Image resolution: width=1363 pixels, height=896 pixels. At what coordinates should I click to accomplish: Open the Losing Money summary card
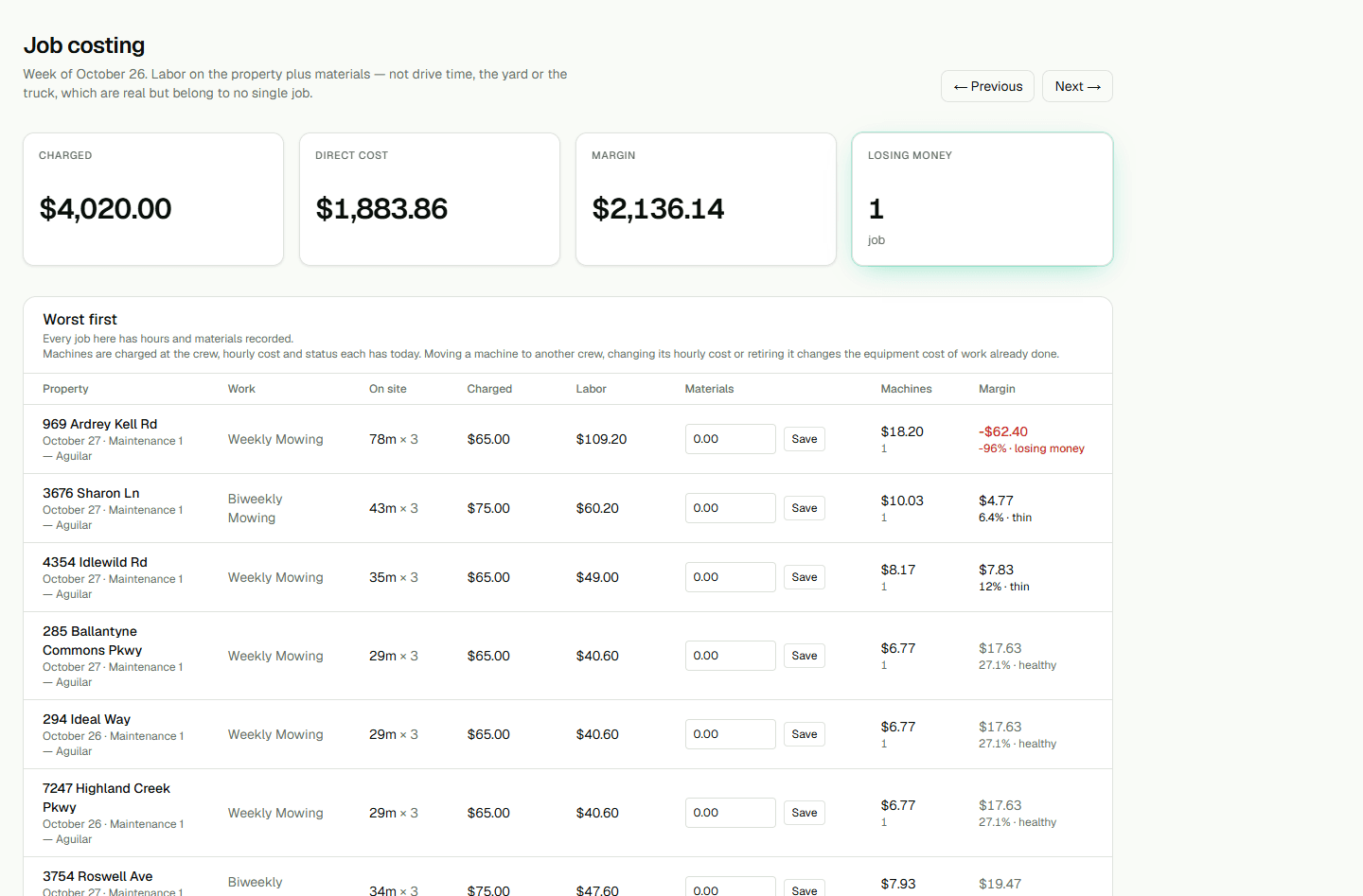coord(982,200)
